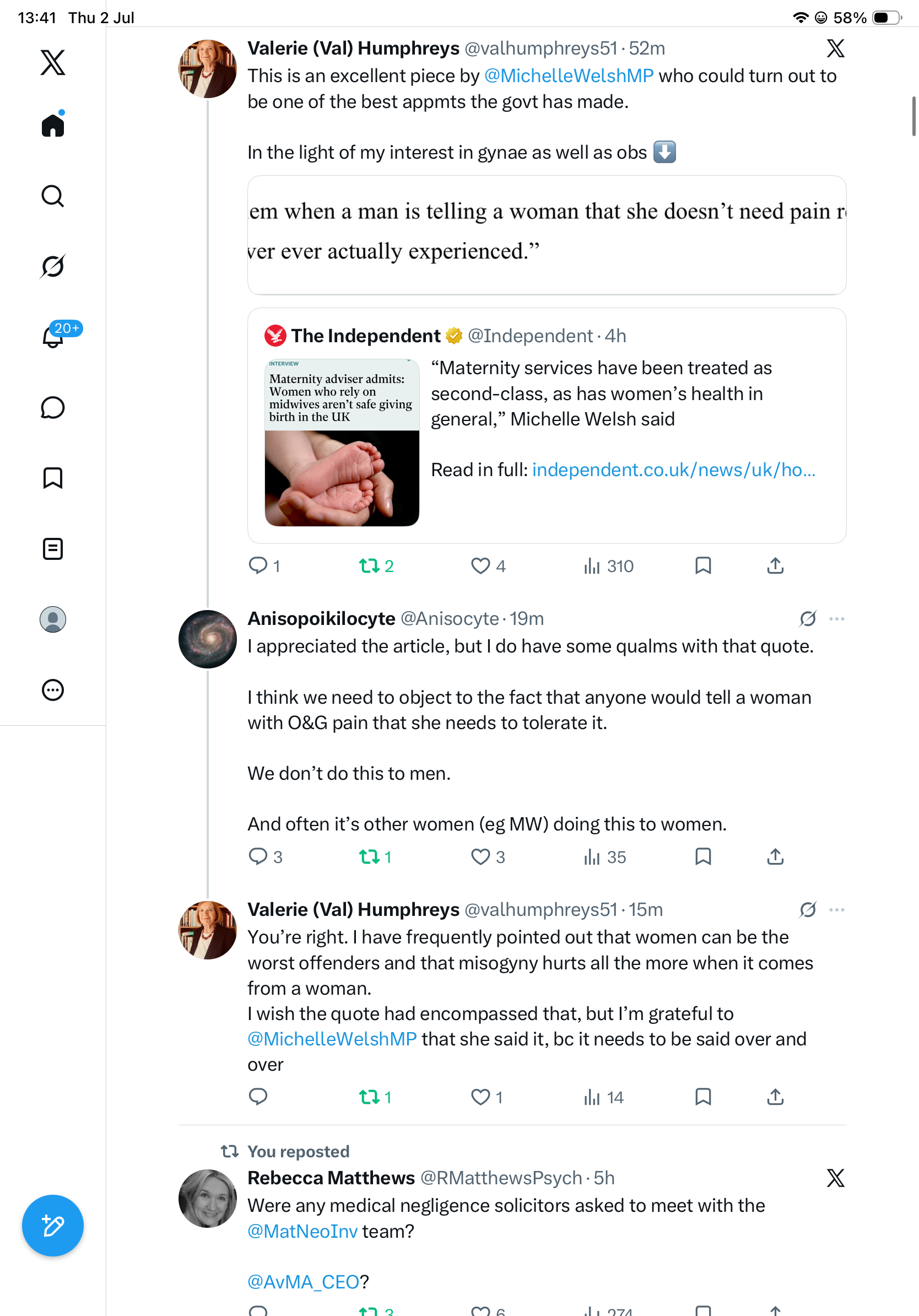
Task: Tap the compose new post button
Action: pos(53,1226)
